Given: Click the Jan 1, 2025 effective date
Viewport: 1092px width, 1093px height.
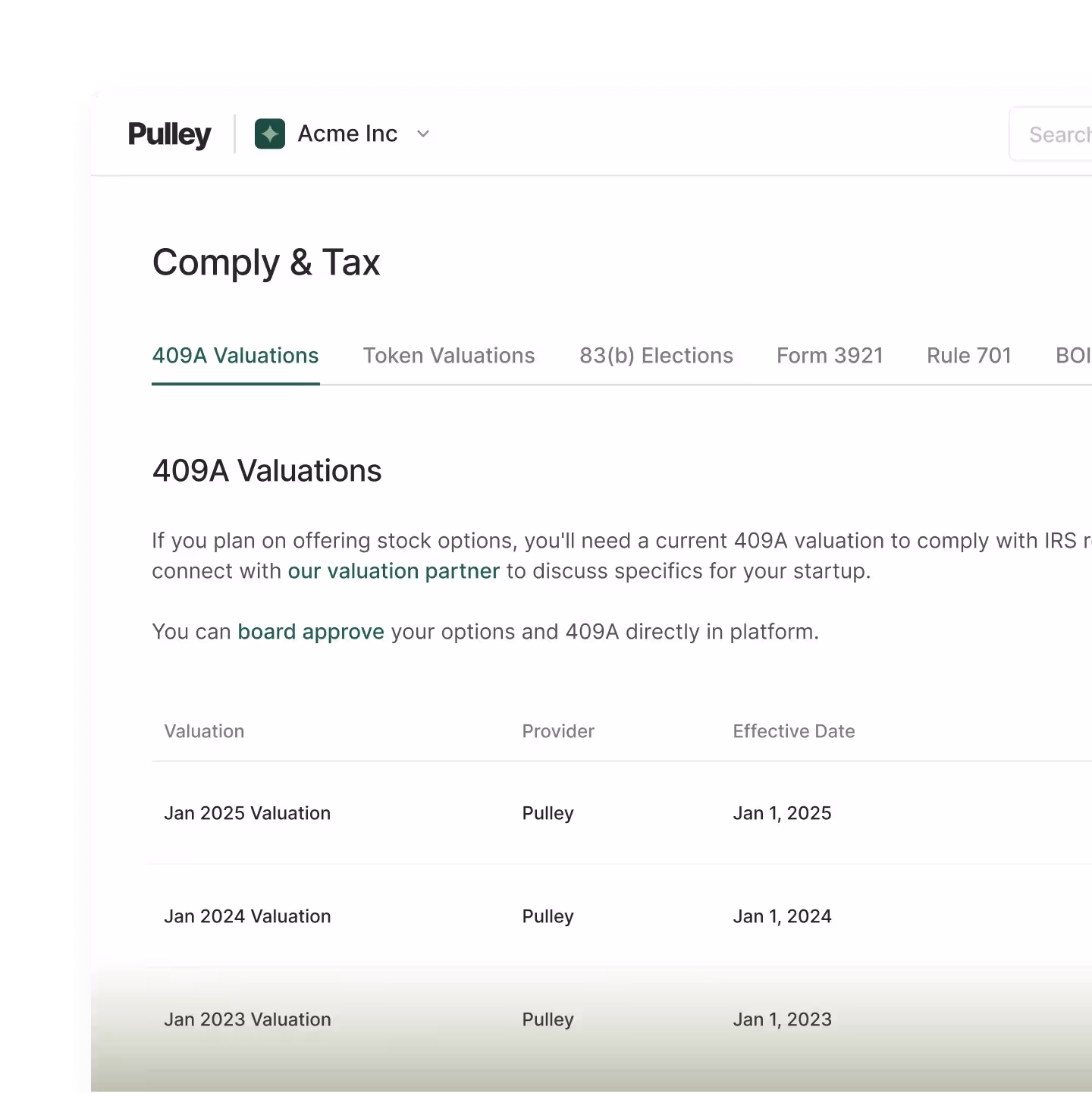Looking at the screenshot, I should 782,813.
